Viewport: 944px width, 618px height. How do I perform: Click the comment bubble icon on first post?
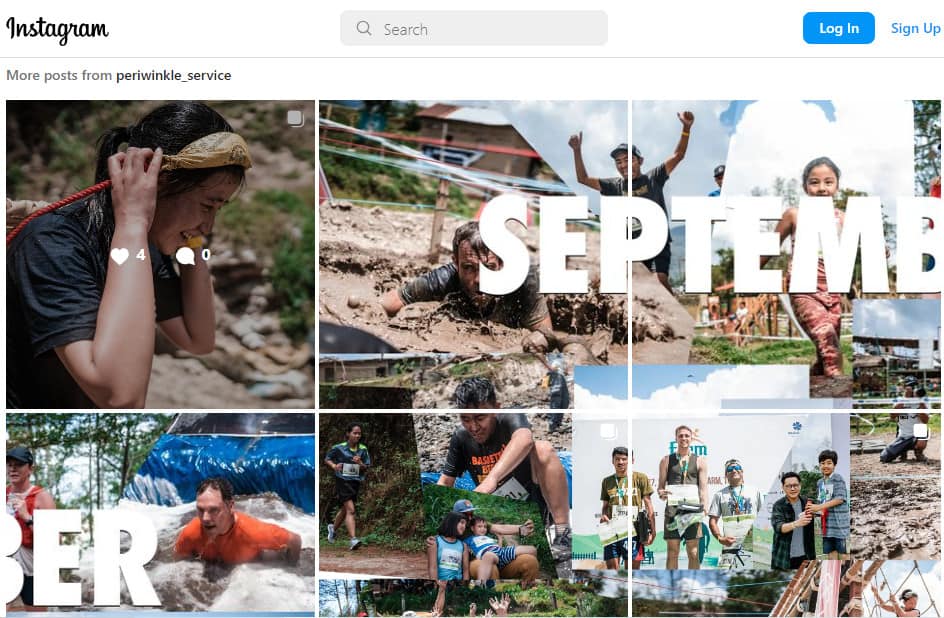[x=185, y=256]
